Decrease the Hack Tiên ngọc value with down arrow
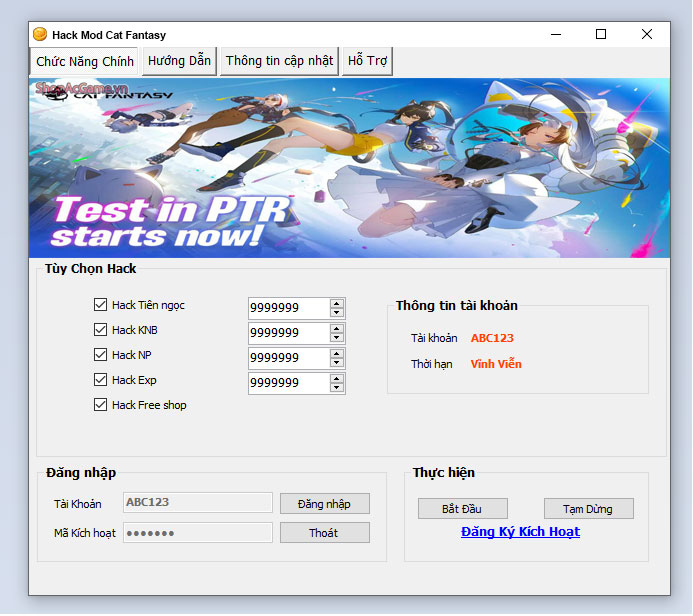This screenshot has width=693, height=616. (337, 312)
